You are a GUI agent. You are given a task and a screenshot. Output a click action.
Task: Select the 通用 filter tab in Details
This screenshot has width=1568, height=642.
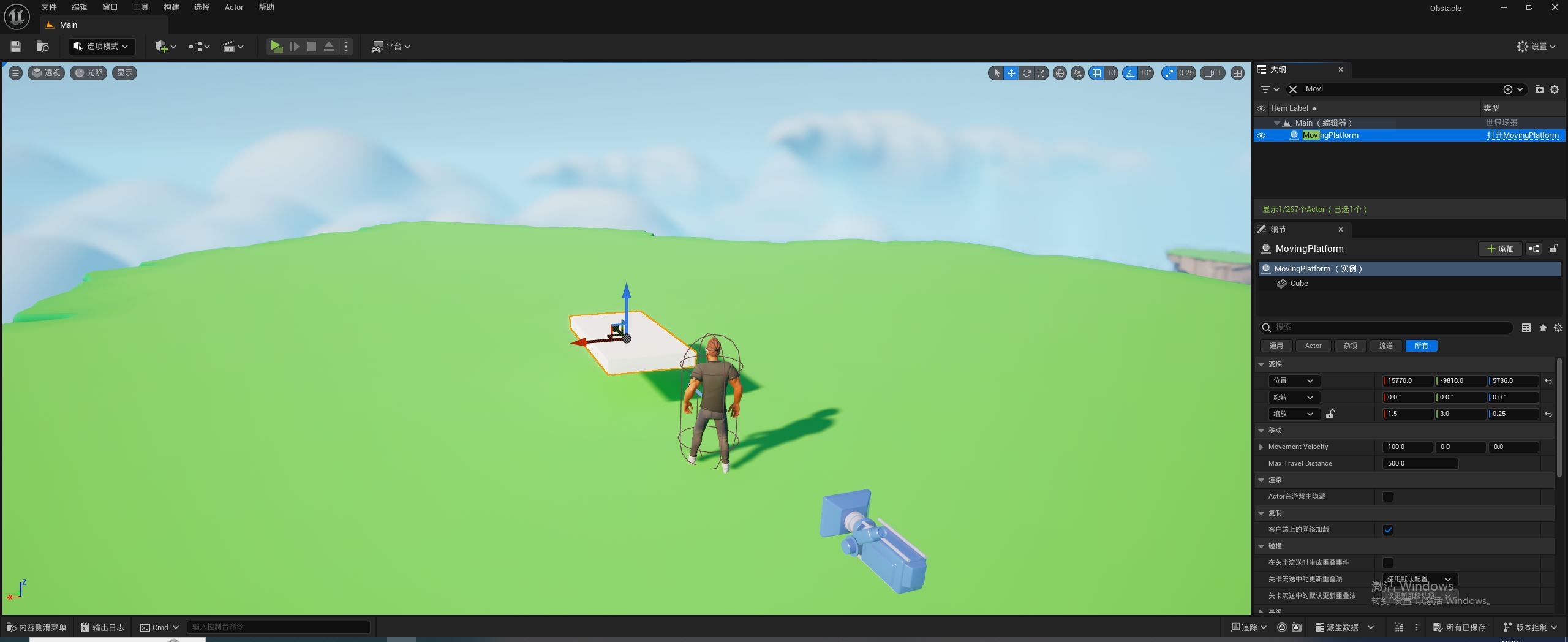point(1276,346)
